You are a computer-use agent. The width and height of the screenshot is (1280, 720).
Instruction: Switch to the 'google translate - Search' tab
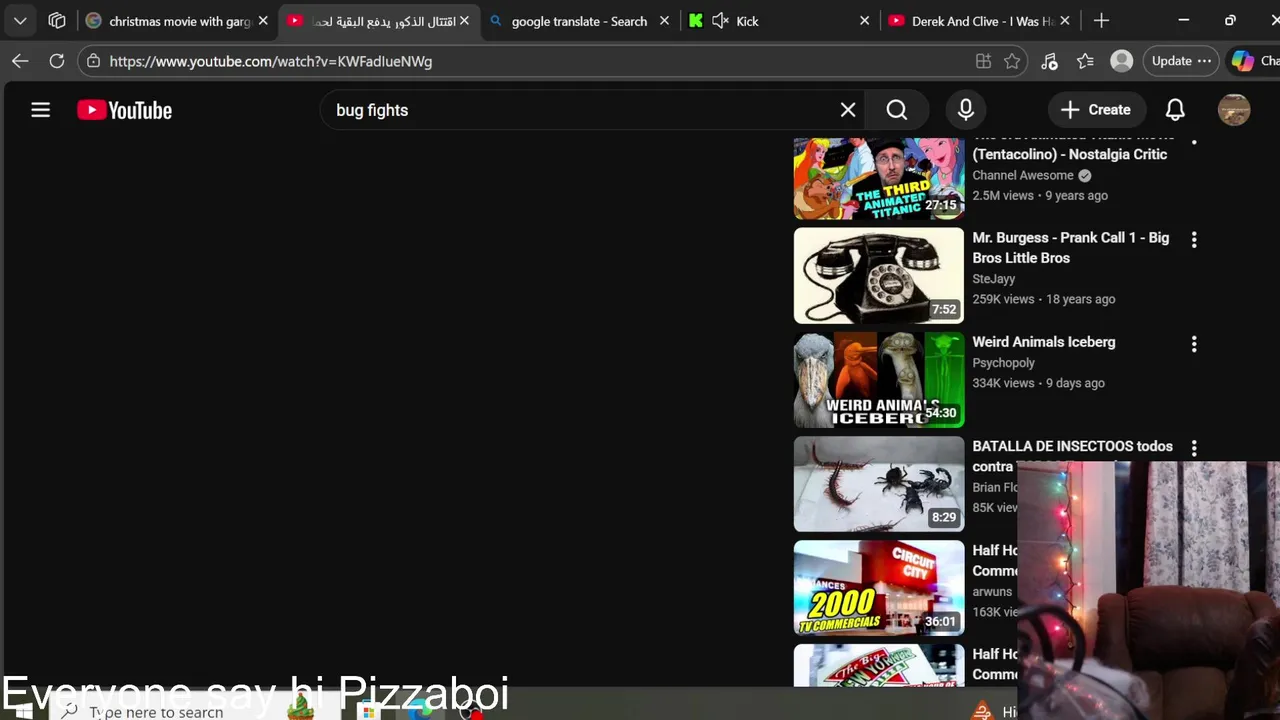[579, 21]
